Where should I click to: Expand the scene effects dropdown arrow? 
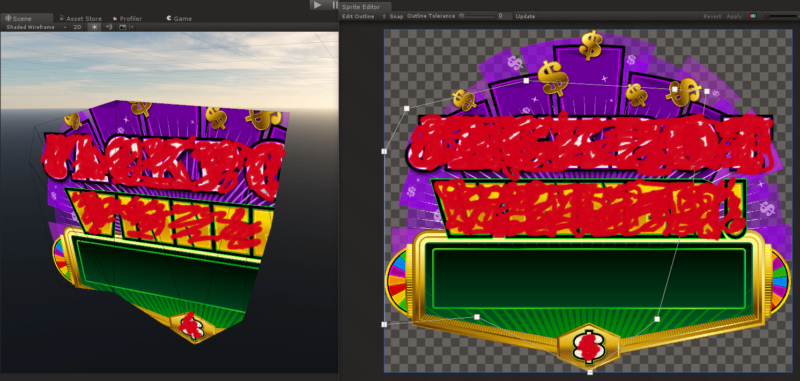(x=132, y=27)
